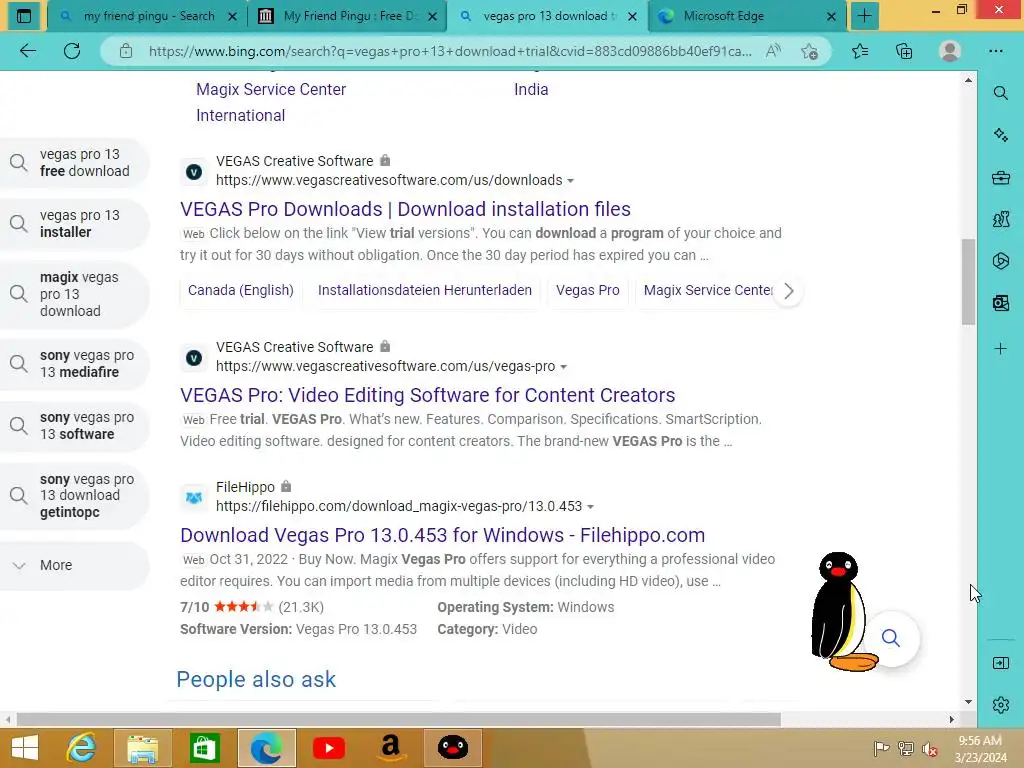Switch to Microsoft Edge tab
1024x768 pixels.
pyautogui.click(x=748, y=16)
